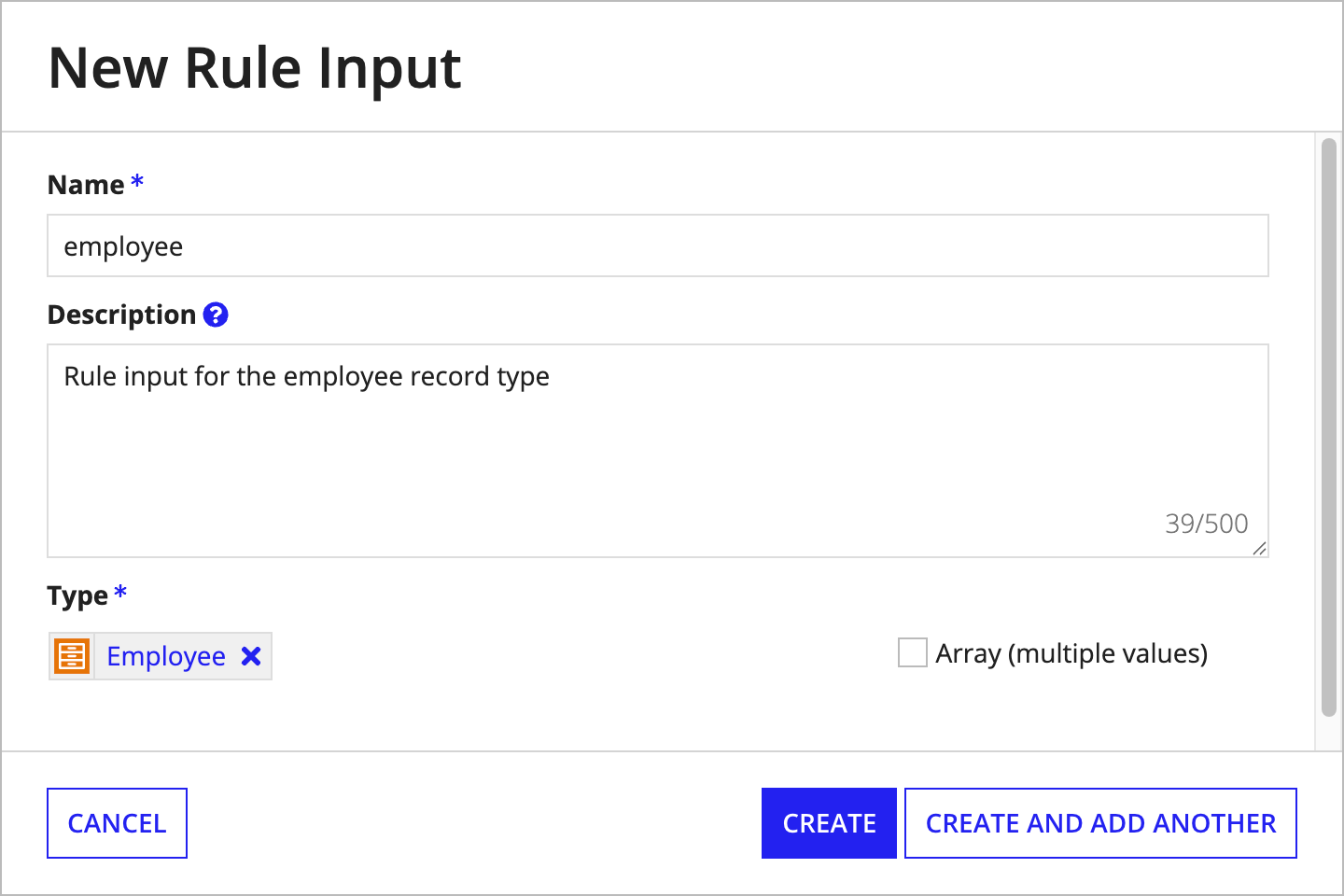
Task: Enable the Array (multiple values) checkbox
Action: 912,652
